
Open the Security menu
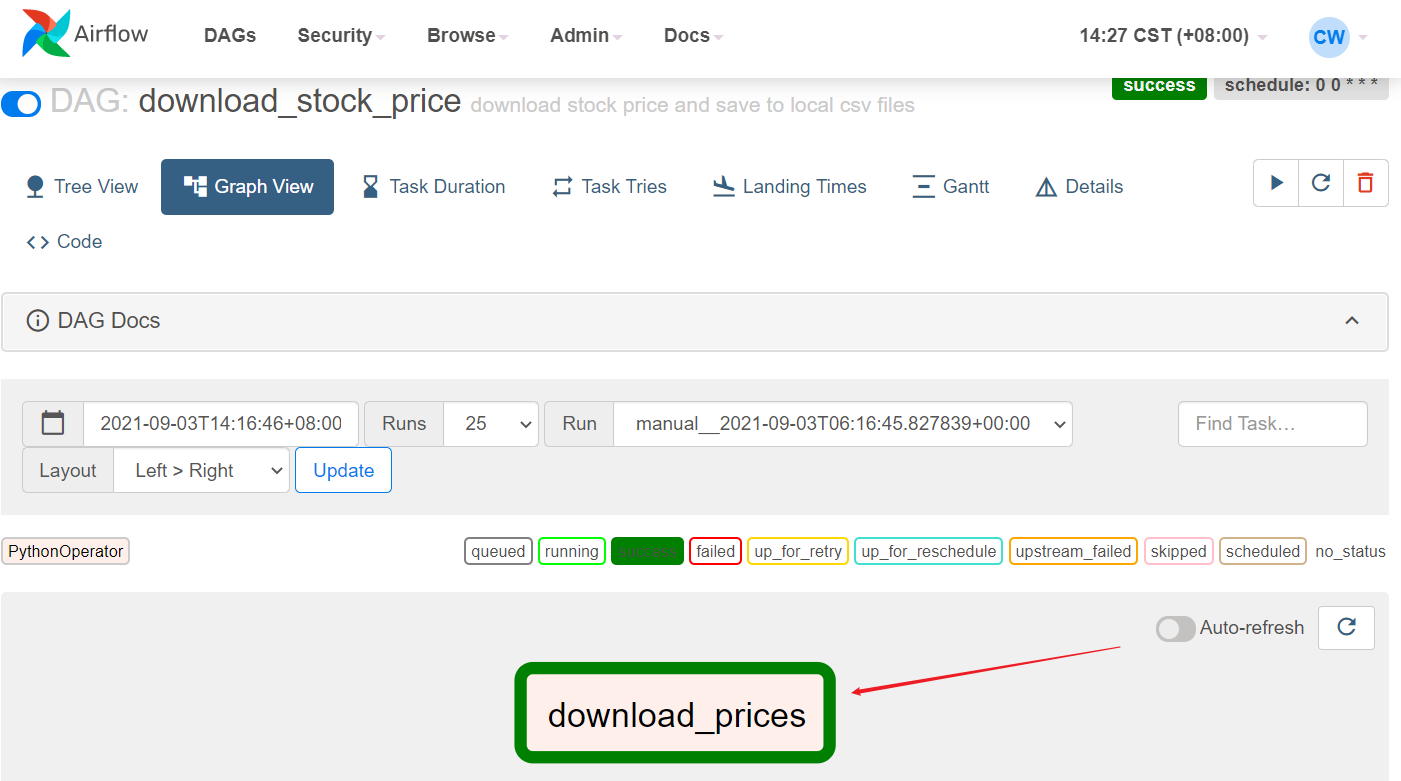(340, 35)
